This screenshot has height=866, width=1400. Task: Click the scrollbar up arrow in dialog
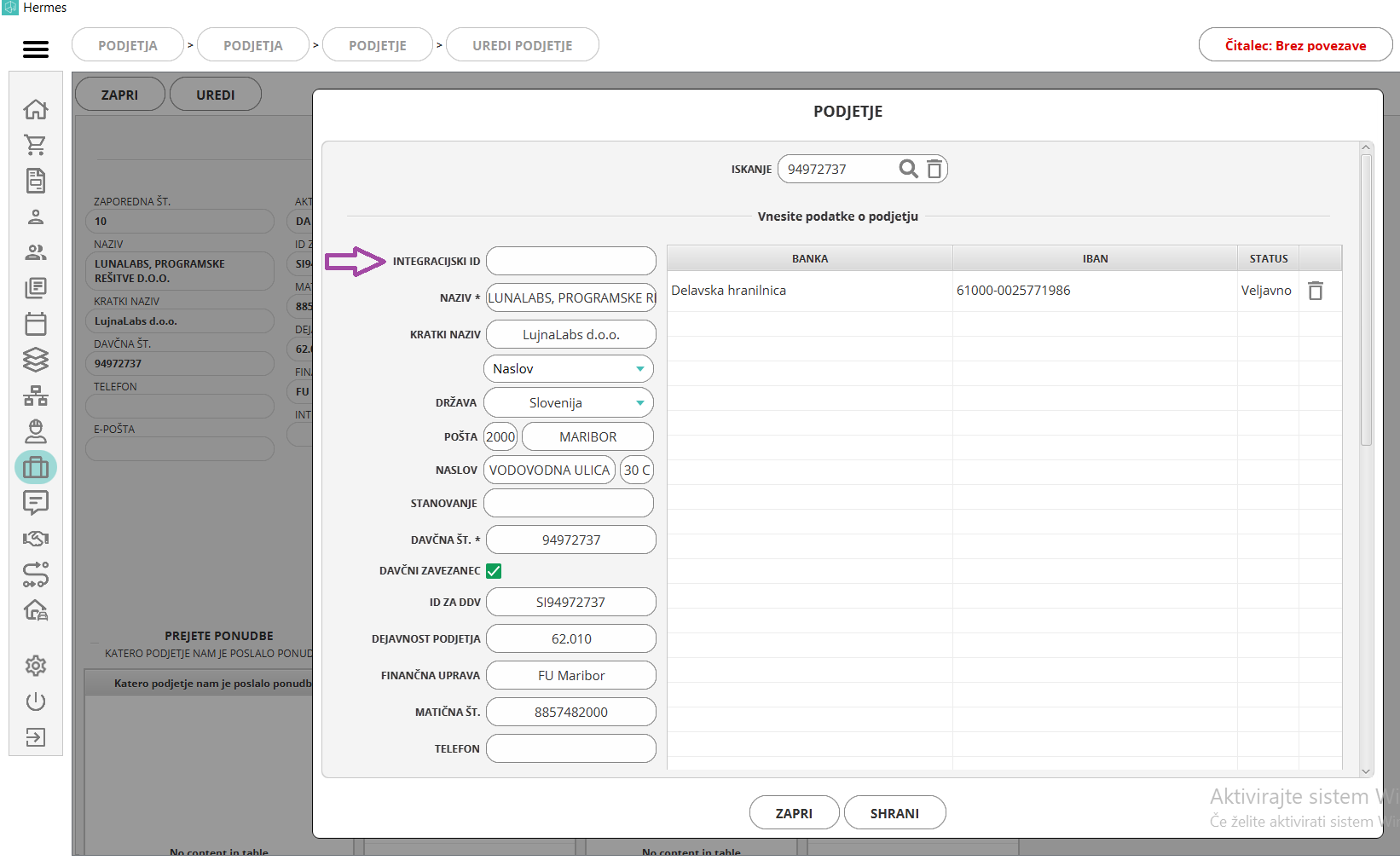click(x=1366, y=147)
